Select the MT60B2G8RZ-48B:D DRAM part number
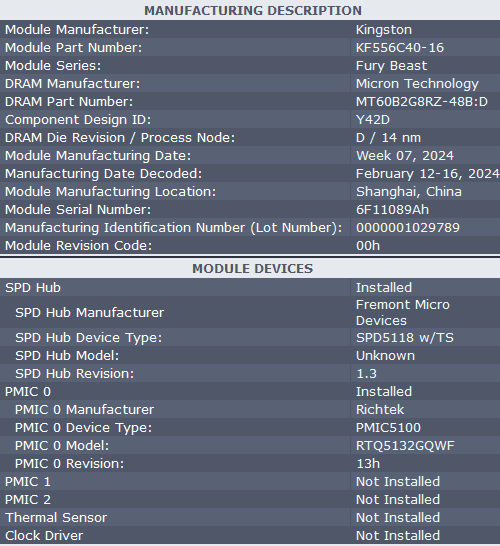The height and width of the screenshot is (546, 500). click(422, 102)
